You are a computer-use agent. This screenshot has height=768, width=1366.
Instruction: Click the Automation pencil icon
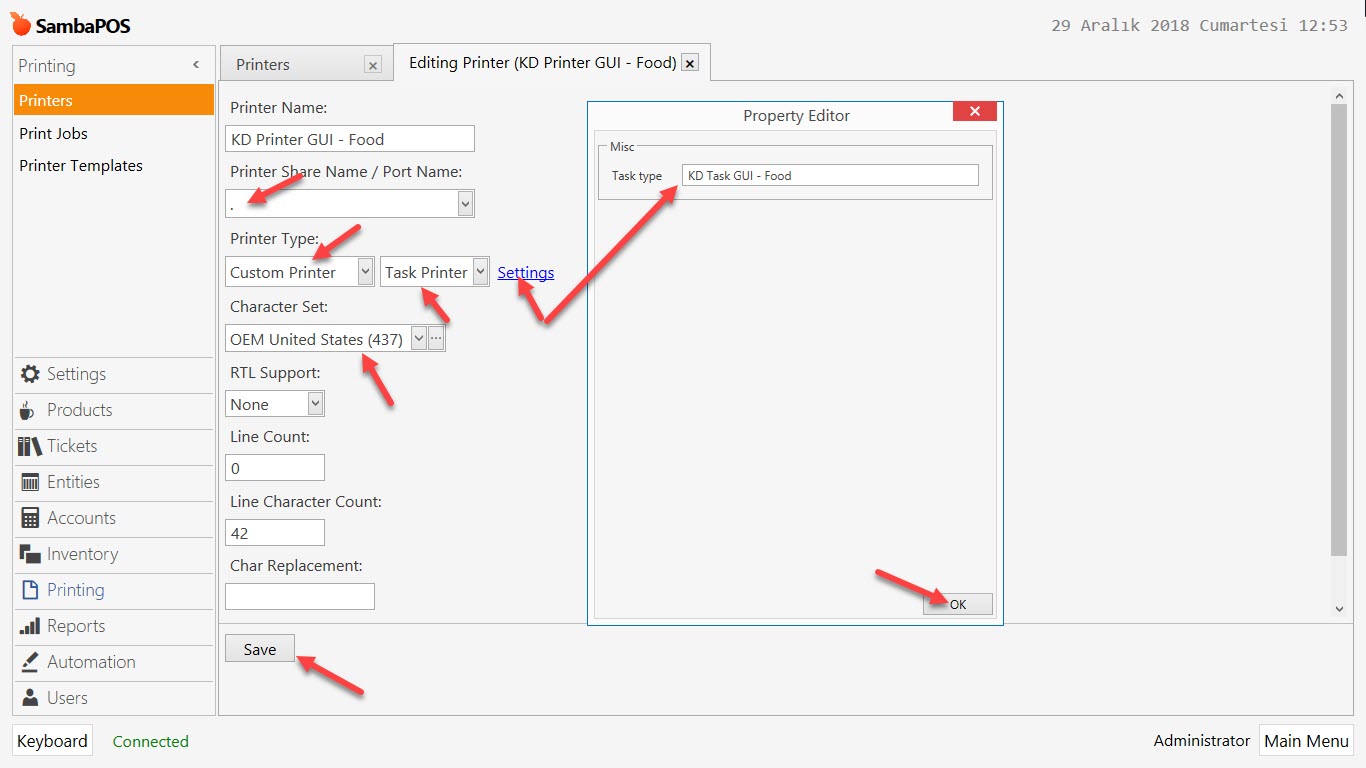(30, 662)
